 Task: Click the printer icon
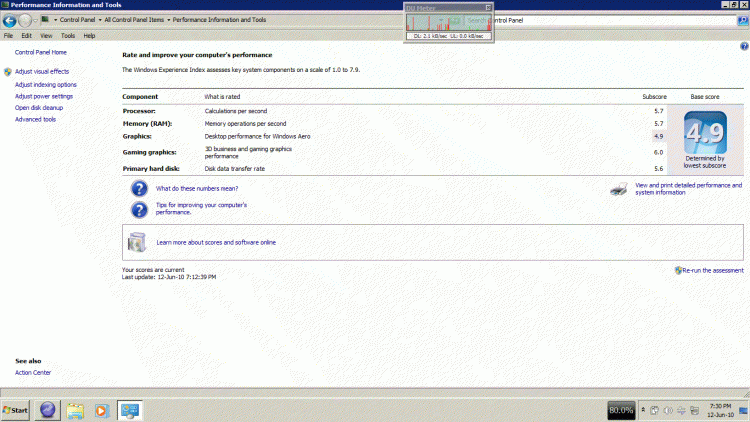click(619, 189)
